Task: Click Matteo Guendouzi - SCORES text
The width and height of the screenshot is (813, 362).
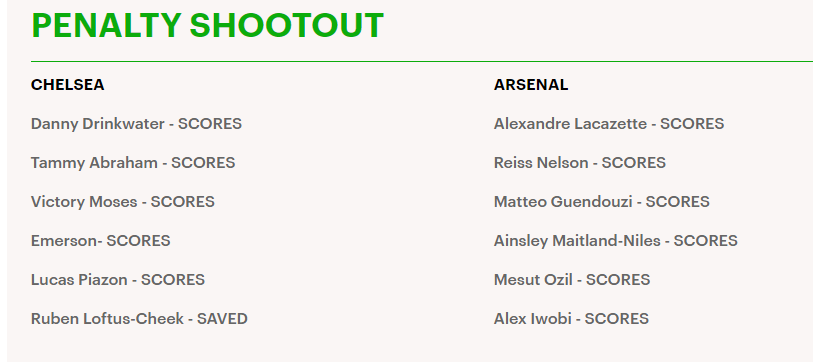Action: (x=602, y=202)
